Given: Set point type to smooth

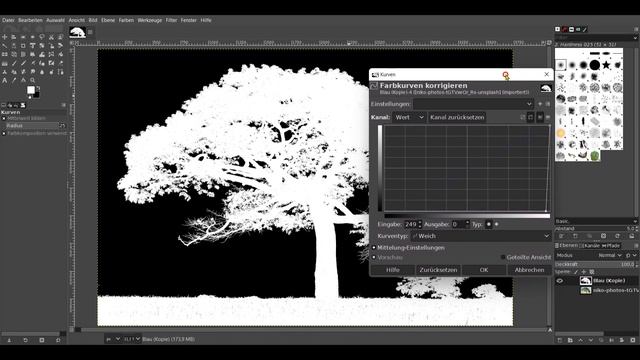Looking at the screenshot, I should pos(489,224).
